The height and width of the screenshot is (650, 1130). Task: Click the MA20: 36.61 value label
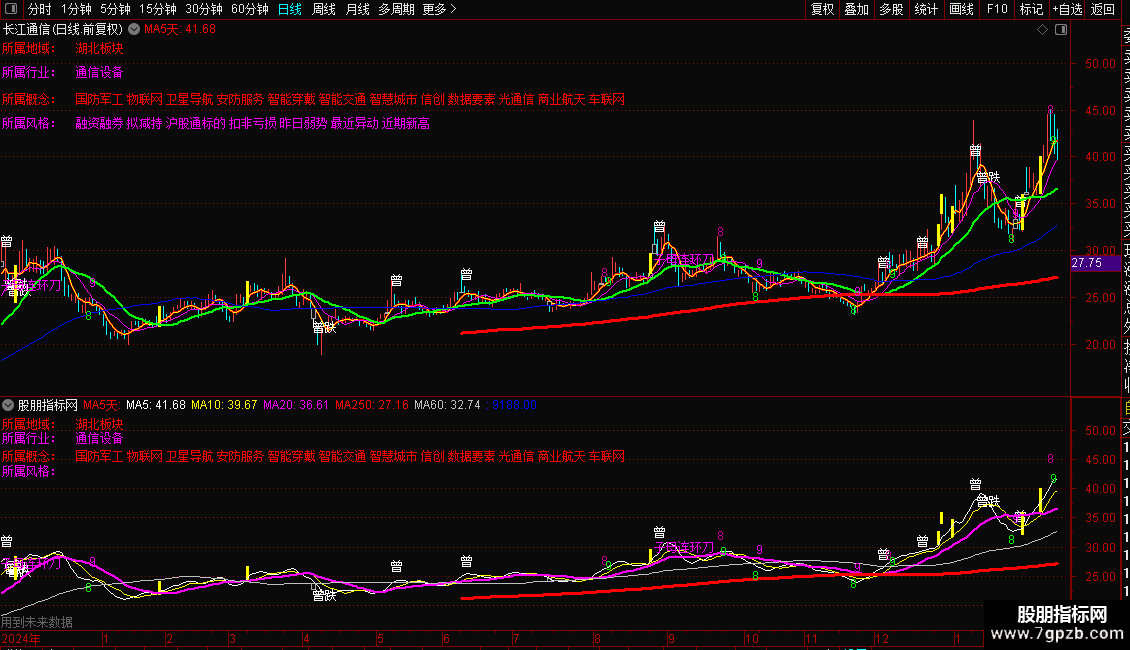click(x=295, y=405)
